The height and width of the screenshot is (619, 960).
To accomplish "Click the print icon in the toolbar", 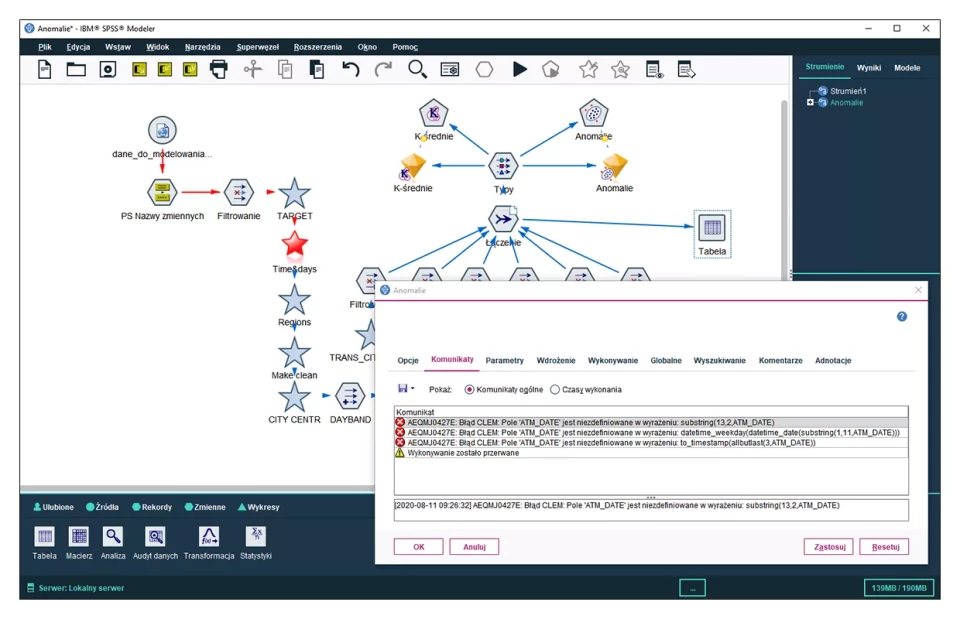I will (x=219, y=69).
